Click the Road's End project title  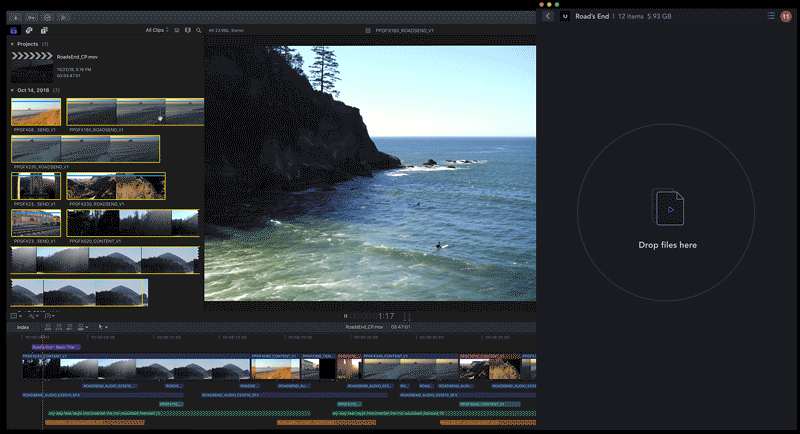tap(592, 16)
